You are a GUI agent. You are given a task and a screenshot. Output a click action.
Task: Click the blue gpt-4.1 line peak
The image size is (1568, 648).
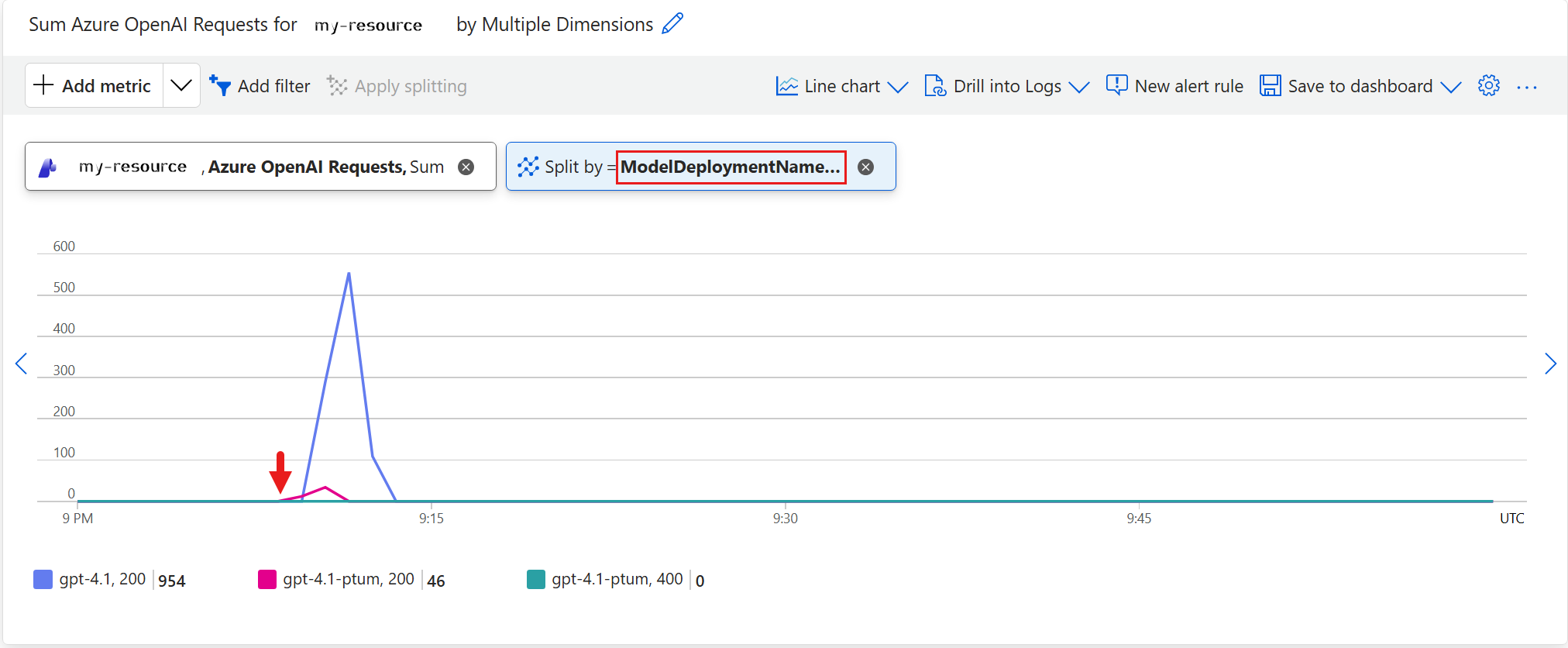349,274
